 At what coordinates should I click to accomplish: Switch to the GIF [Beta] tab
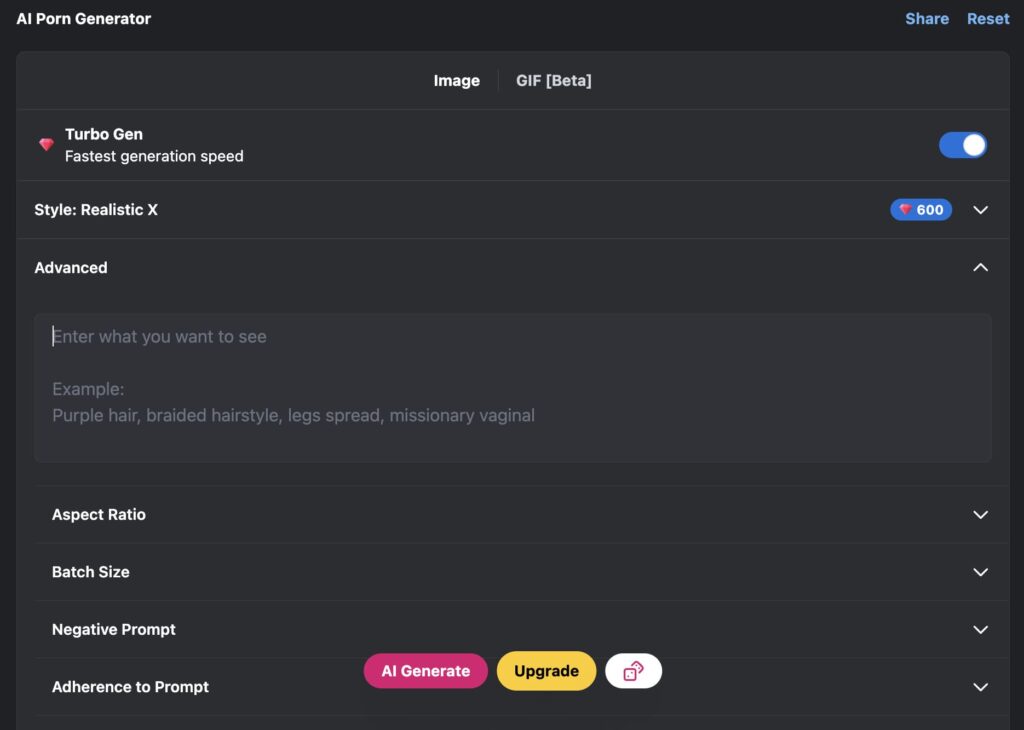click(x=554, y=80)
